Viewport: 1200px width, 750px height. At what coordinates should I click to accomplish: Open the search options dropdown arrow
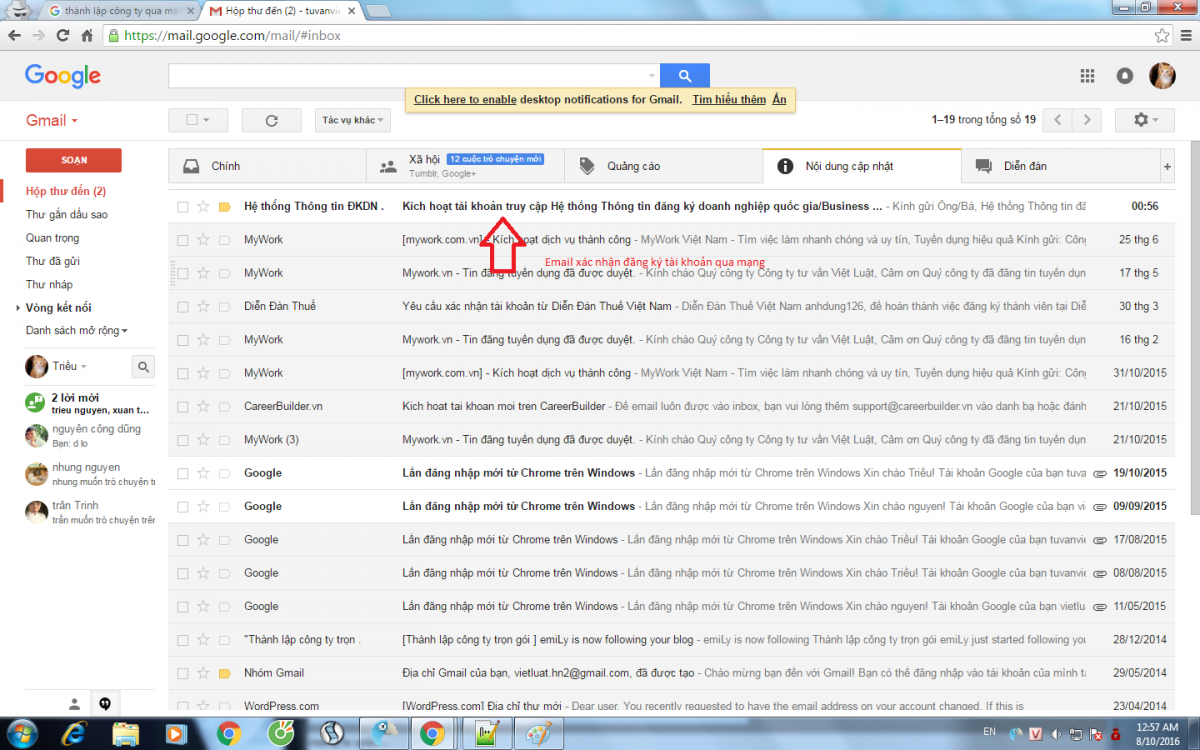pos(652,75)
